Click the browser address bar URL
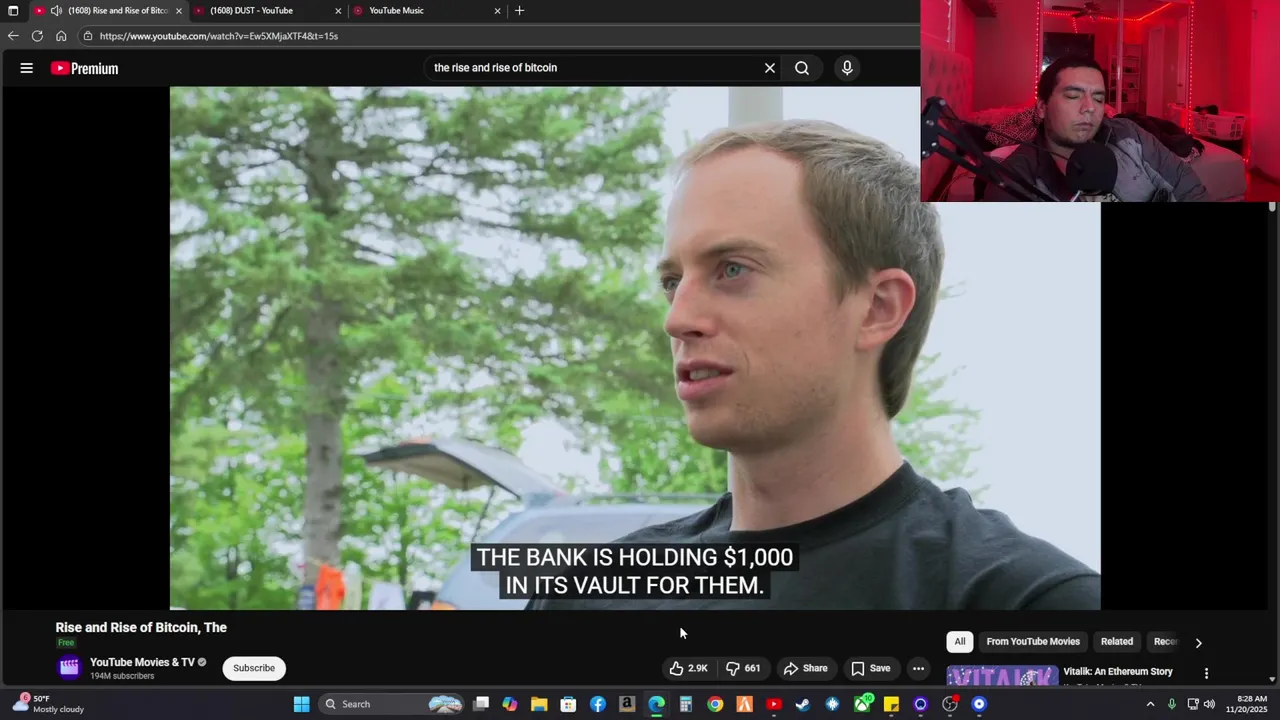 [219, 36]
